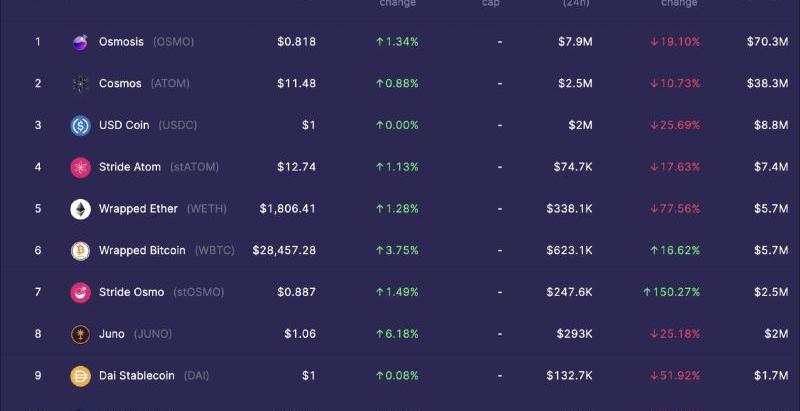Click Osmosis liquidity value $70.3M
This screenshot has width=800, height=411.
click(x=767, y=42)
